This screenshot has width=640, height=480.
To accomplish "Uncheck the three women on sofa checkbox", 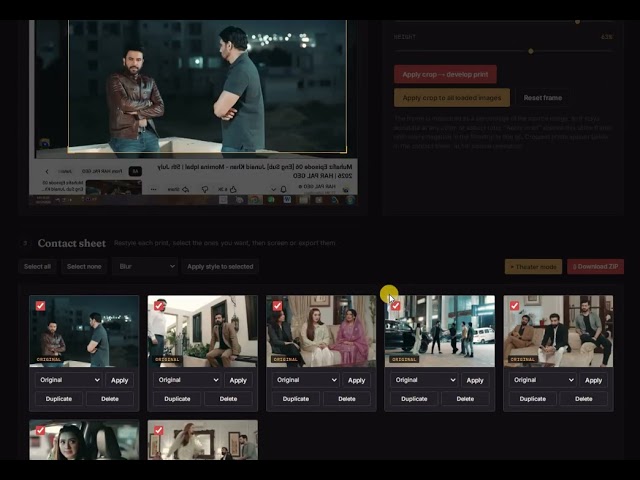I will click(x=277, y=306).
